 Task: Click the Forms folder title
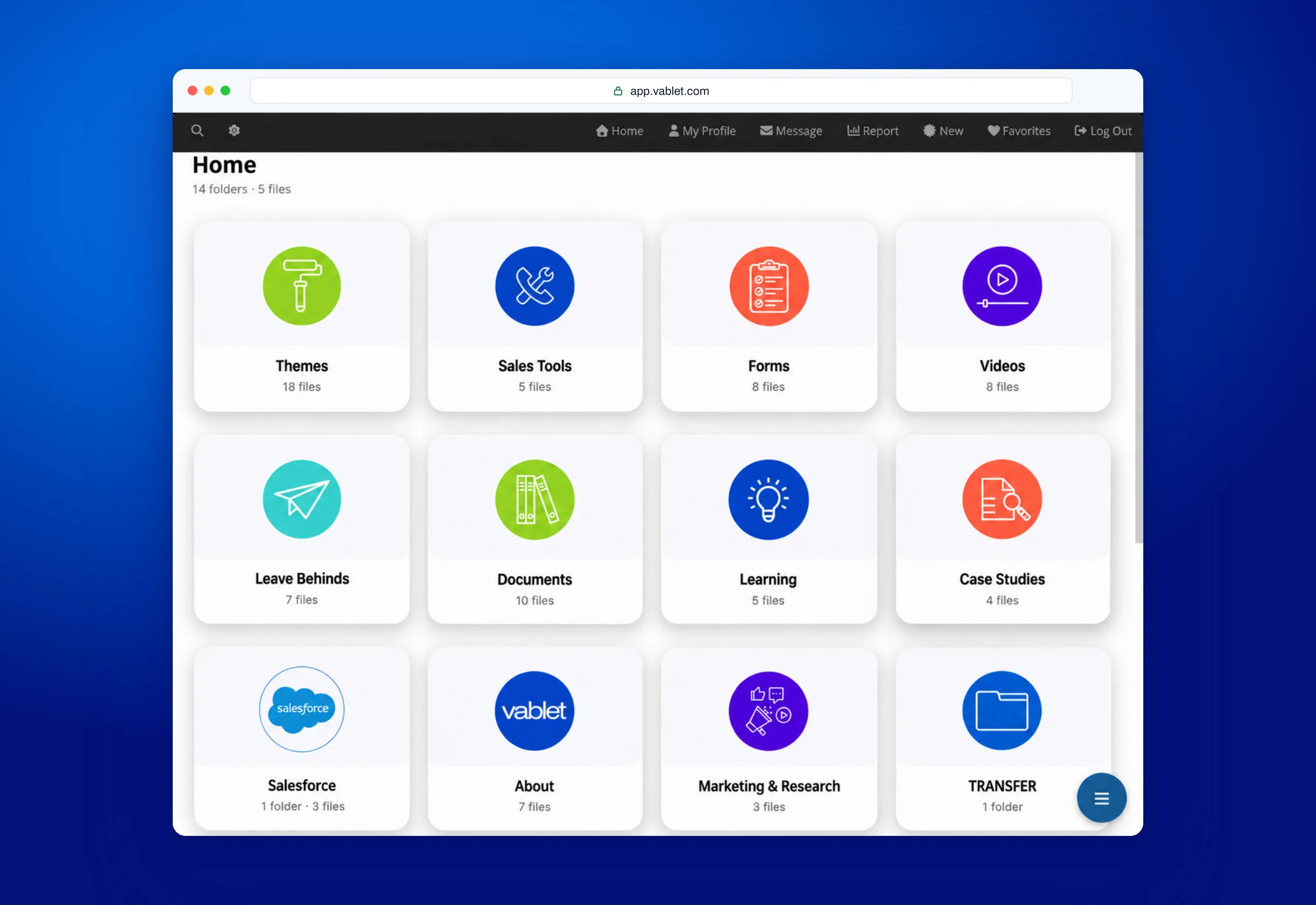coord(769,366)
